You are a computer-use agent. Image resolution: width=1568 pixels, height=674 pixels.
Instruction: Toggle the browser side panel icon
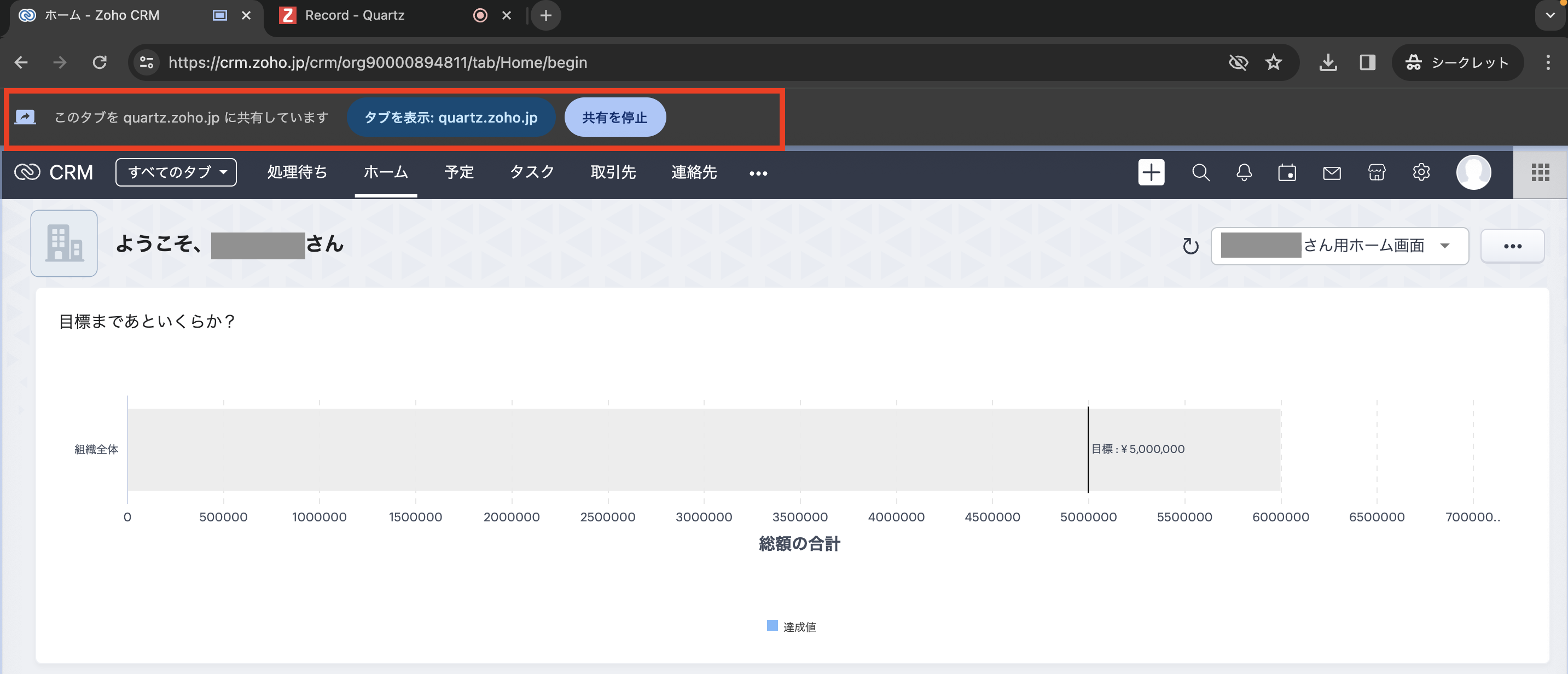[x=1367, y=62]
